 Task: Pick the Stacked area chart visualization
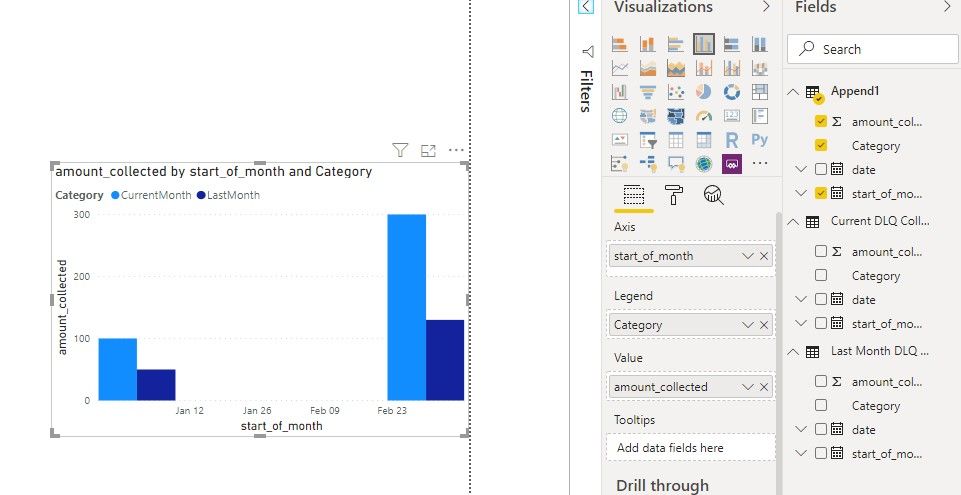point(676,68)
